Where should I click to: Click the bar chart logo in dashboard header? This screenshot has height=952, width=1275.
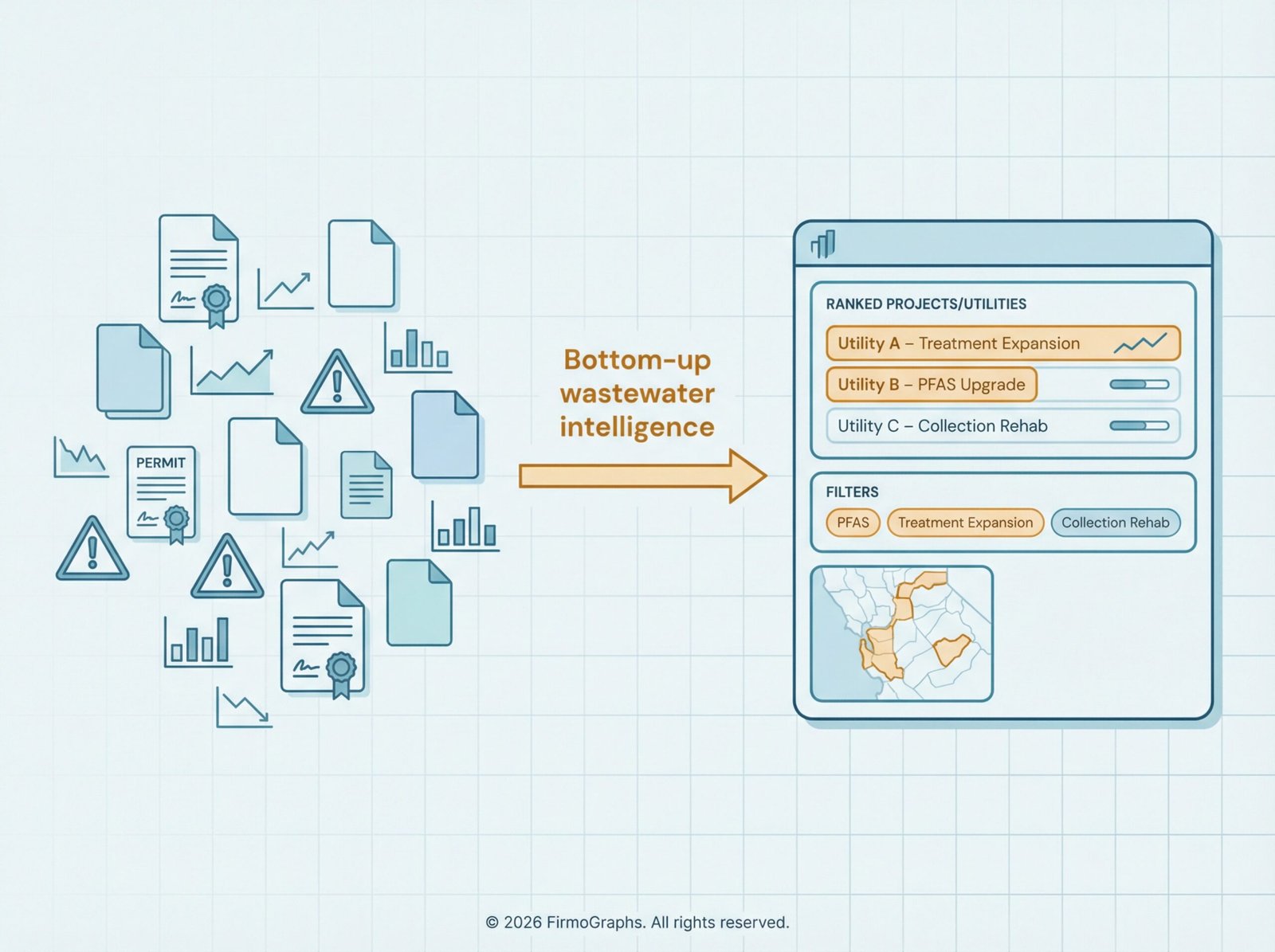tap(822, 245)
